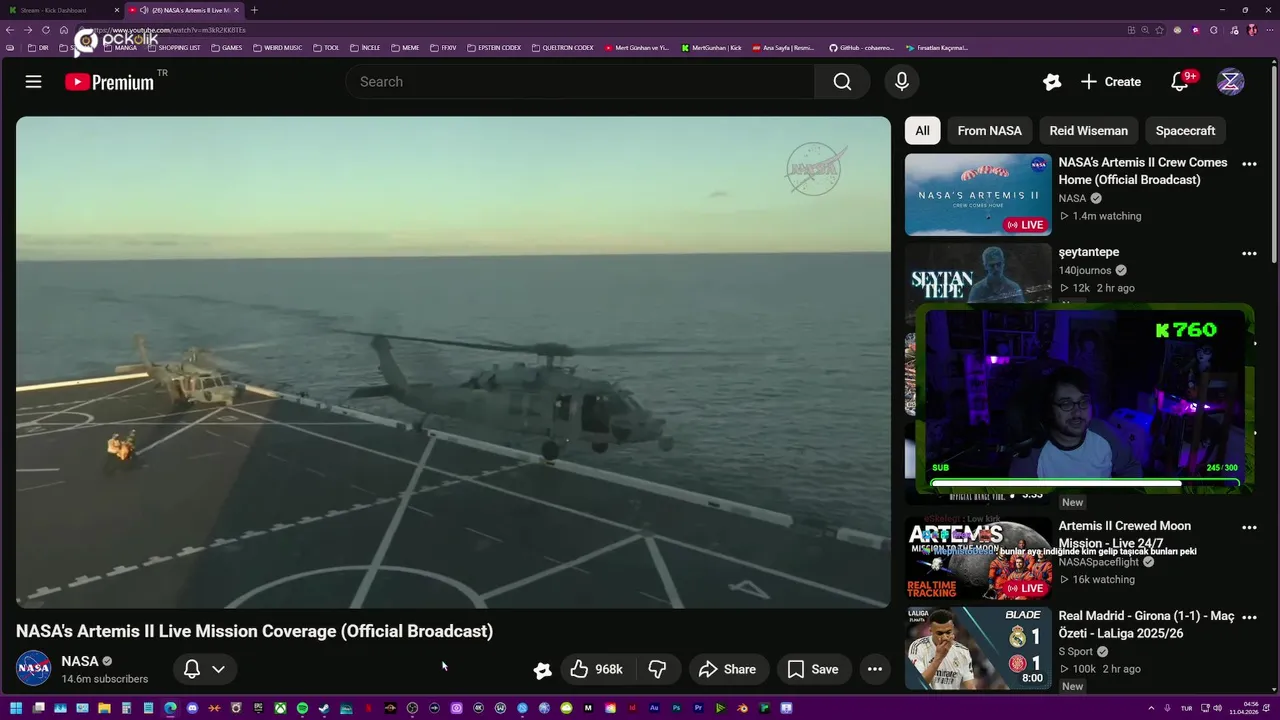
Task: Open Discord from the taskbar
Action: (192, 708)
